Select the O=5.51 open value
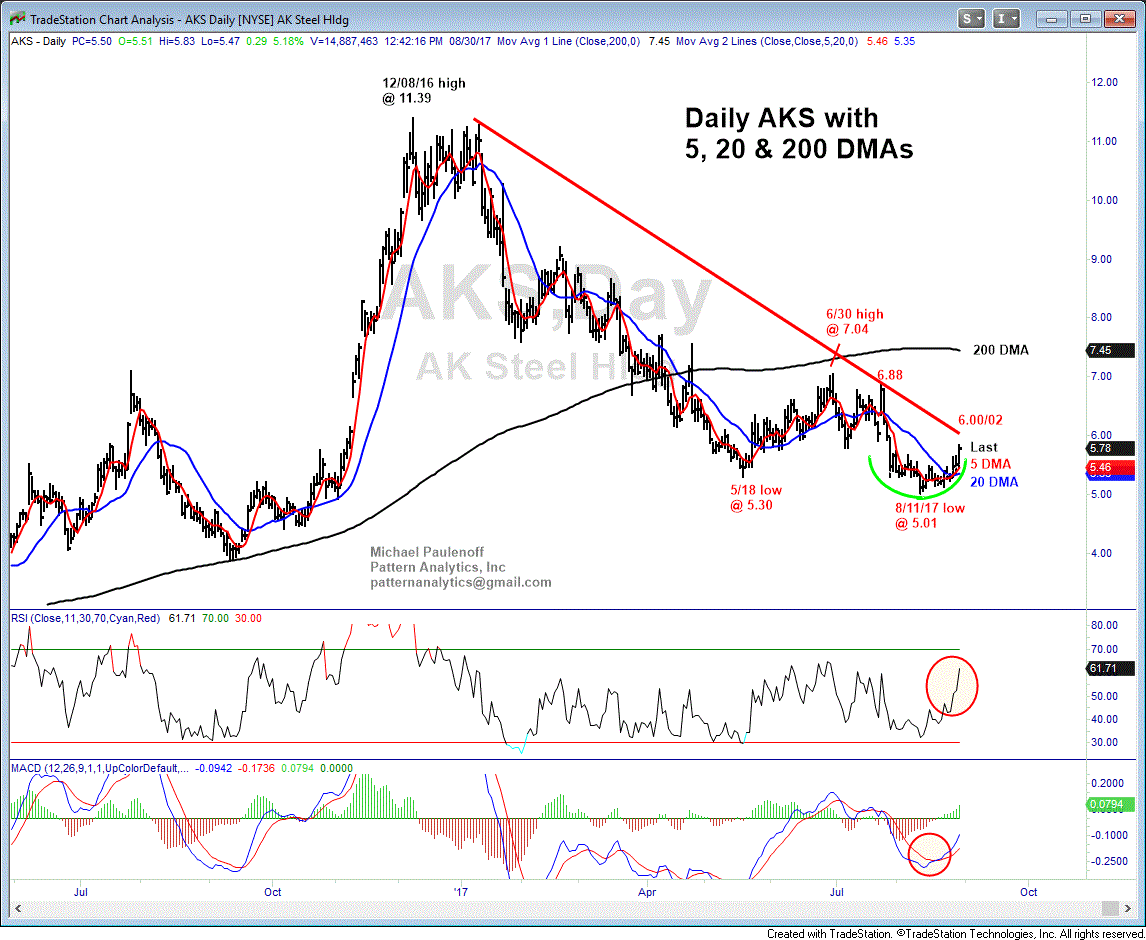1146x940 pixels. click(137, 42)
